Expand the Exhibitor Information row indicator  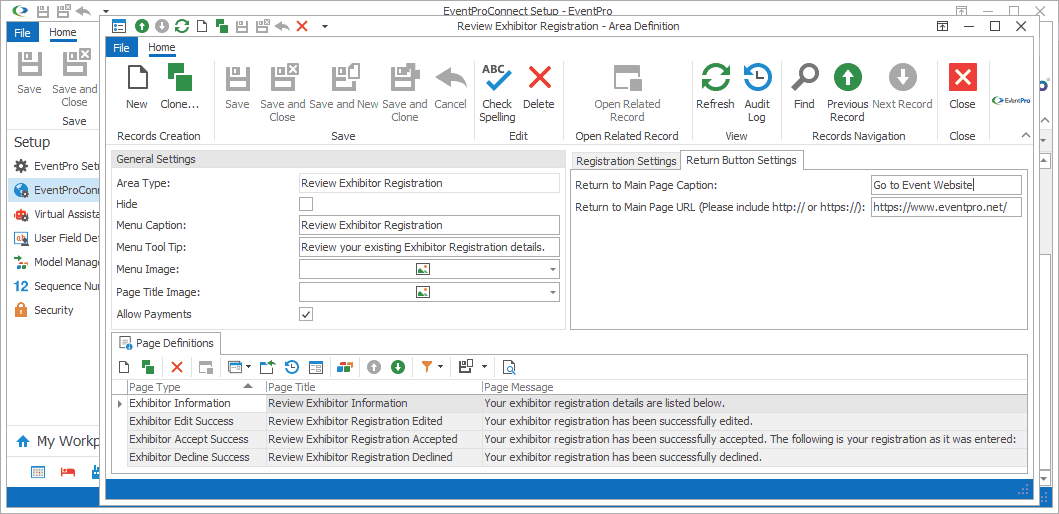coord(120,403)
